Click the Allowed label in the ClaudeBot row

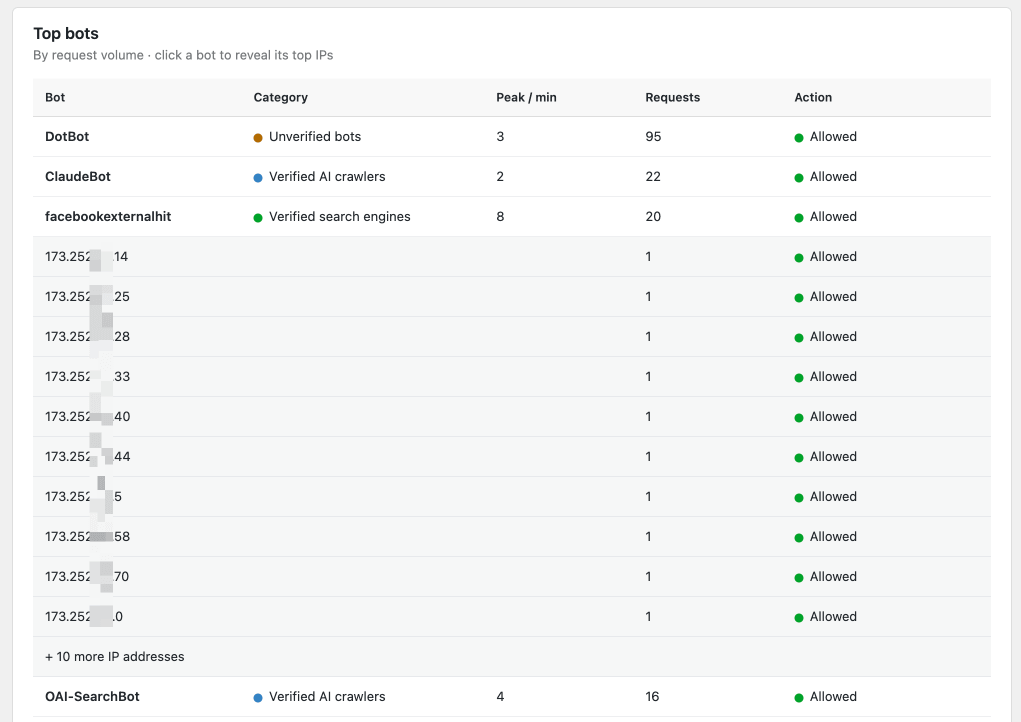[x=833, y=176]
